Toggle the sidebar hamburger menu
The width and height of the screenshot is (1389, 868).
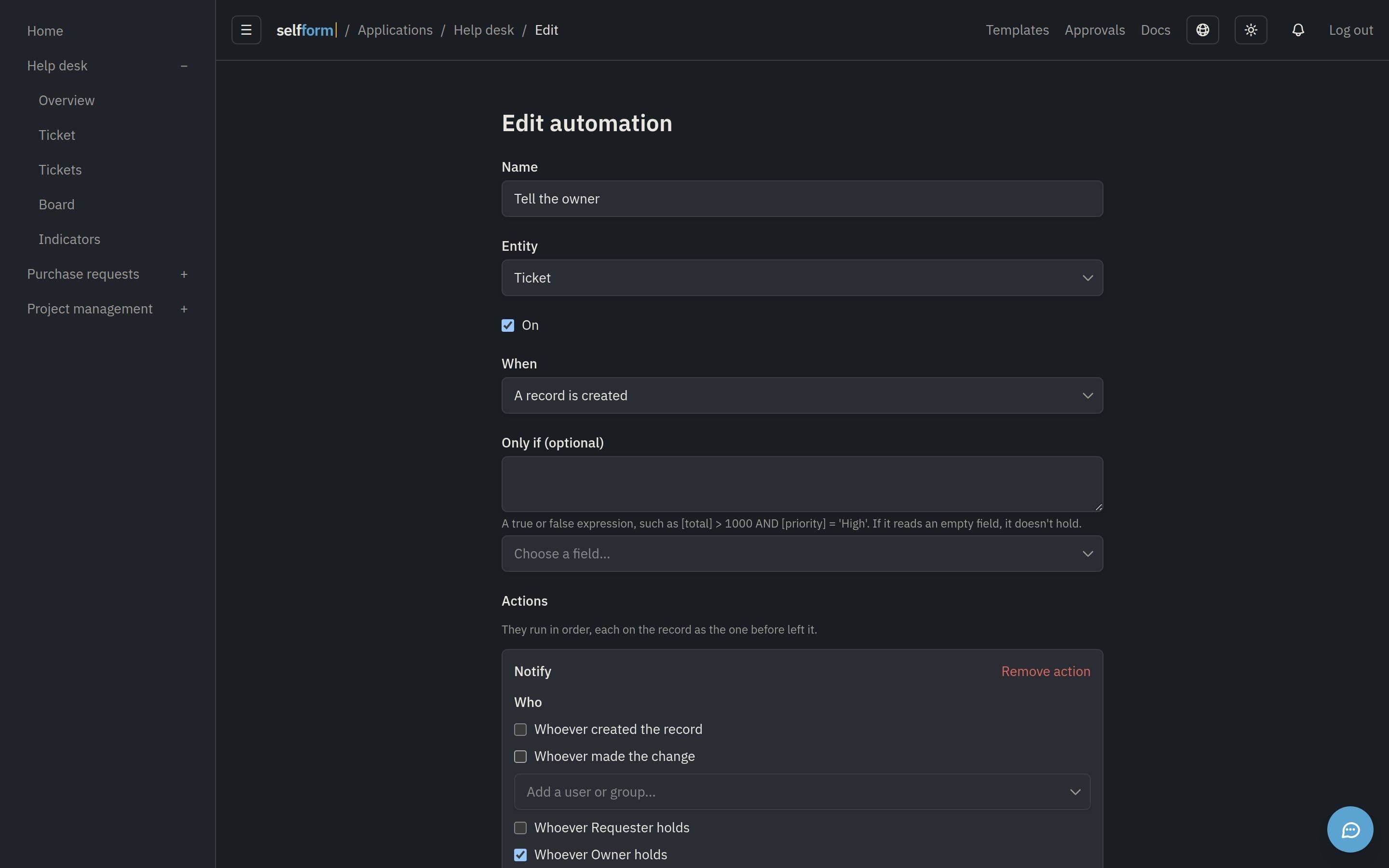[x=246, y=30]
